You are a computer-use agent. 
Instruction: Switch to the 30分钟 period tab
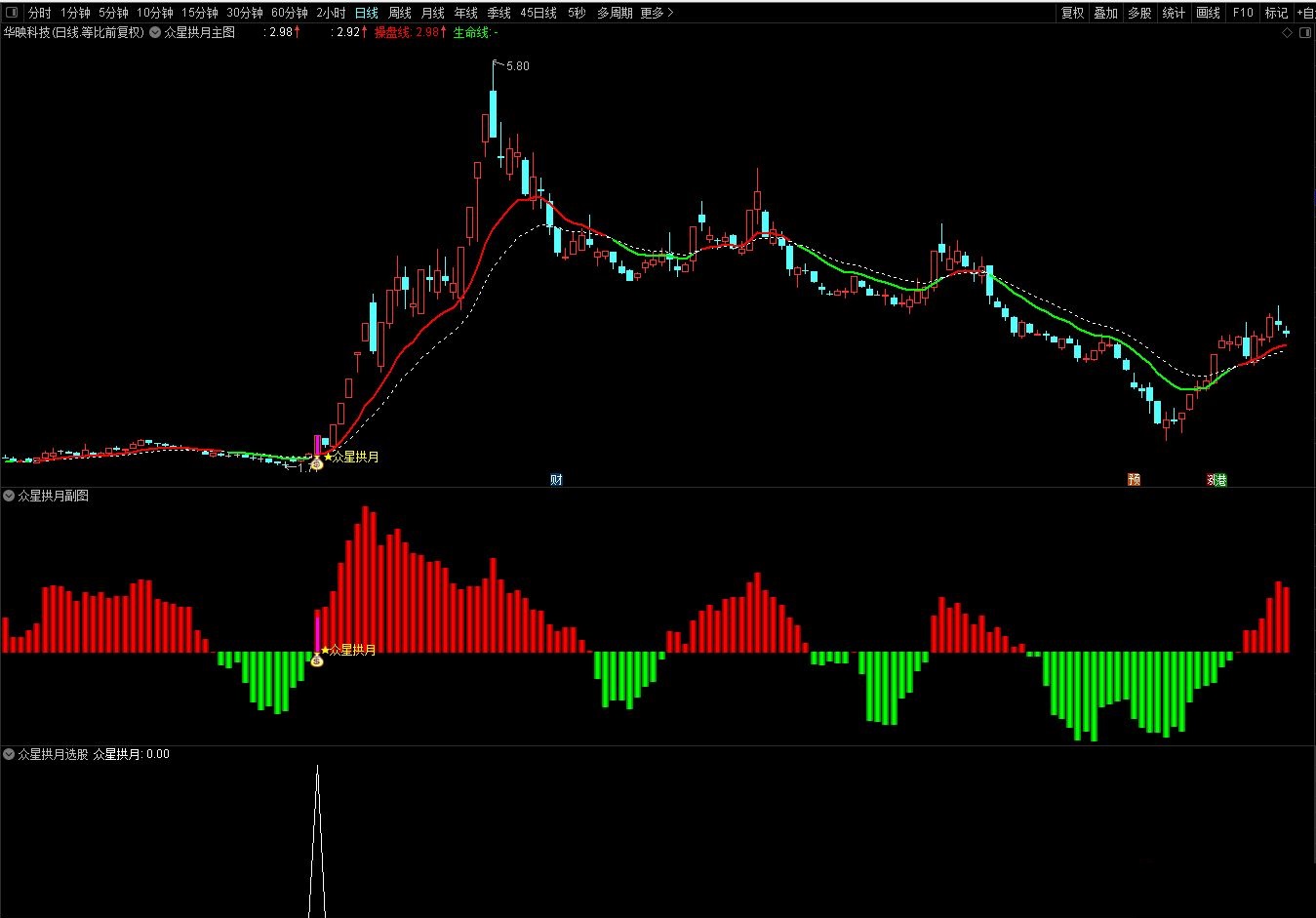tap(245, 13)
